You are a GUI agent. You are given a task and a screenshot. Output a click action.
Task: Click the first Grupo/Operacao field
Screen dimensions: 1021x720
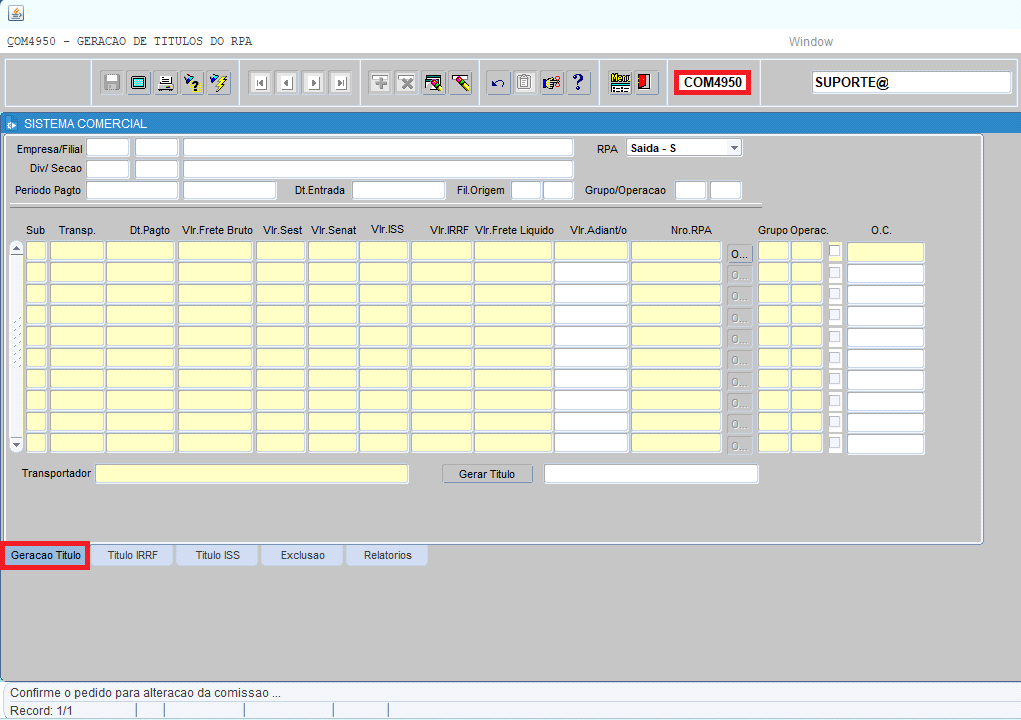(x=691, y=190)
